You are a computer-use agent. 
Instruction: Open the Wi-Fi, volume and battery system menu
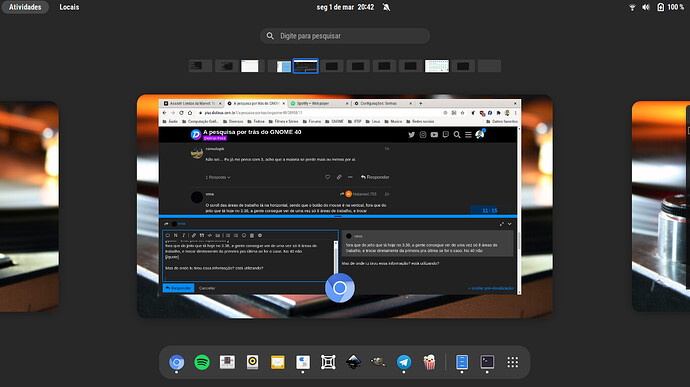pyautogui.click(x=656, y=7)
